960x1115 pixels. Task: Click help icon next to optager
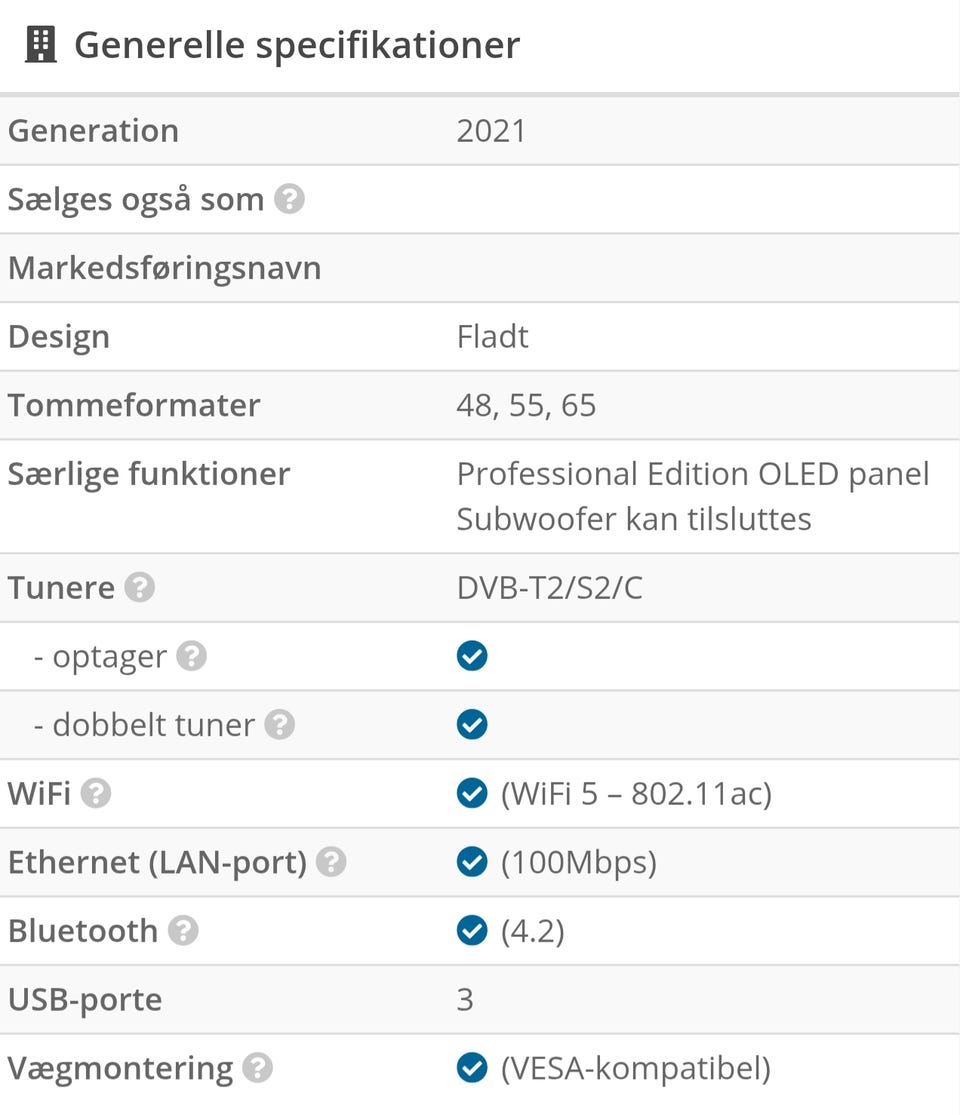click(191, 656)
